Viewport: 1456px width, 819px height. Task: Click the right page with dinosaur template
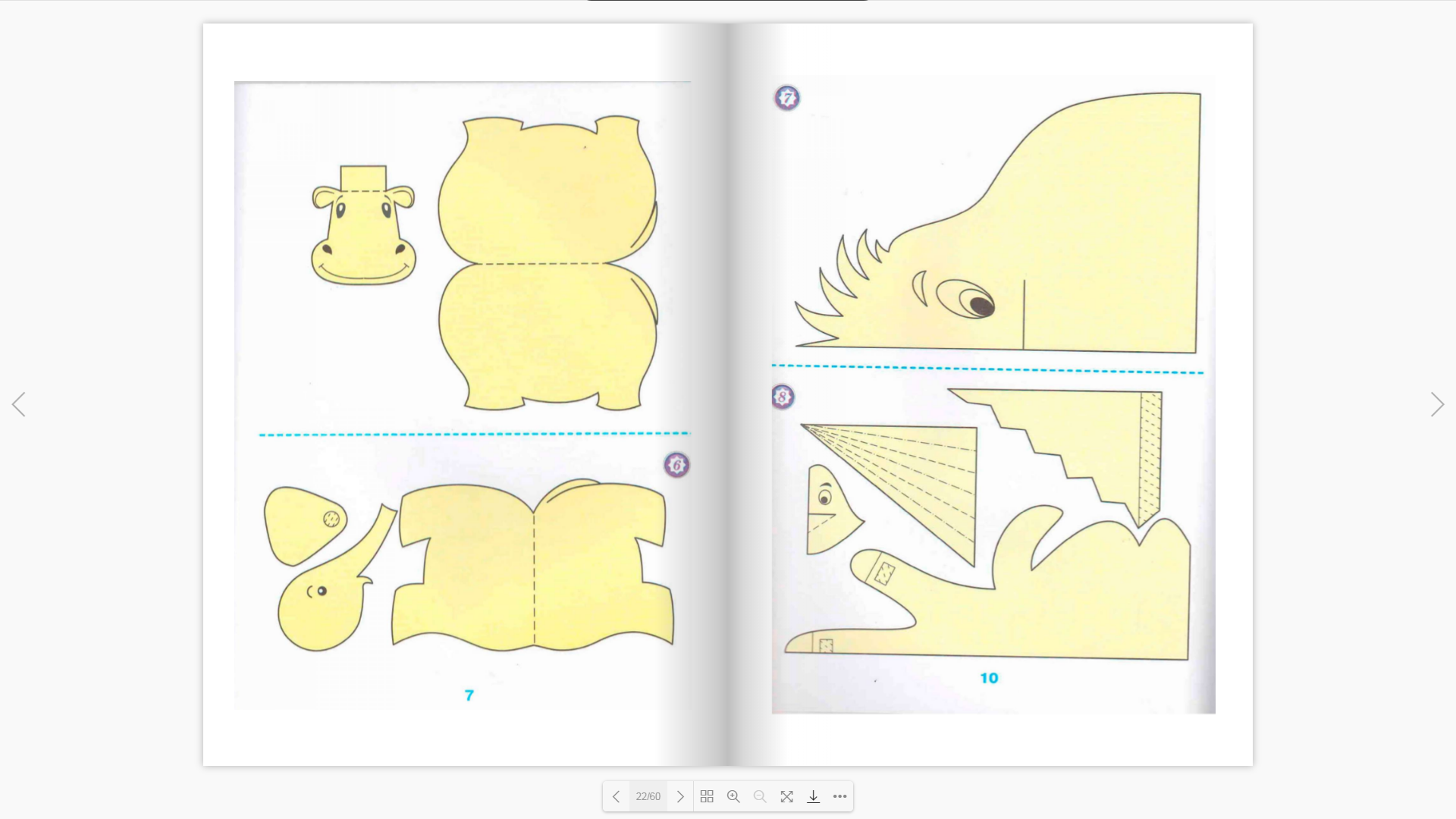[990, 394]
